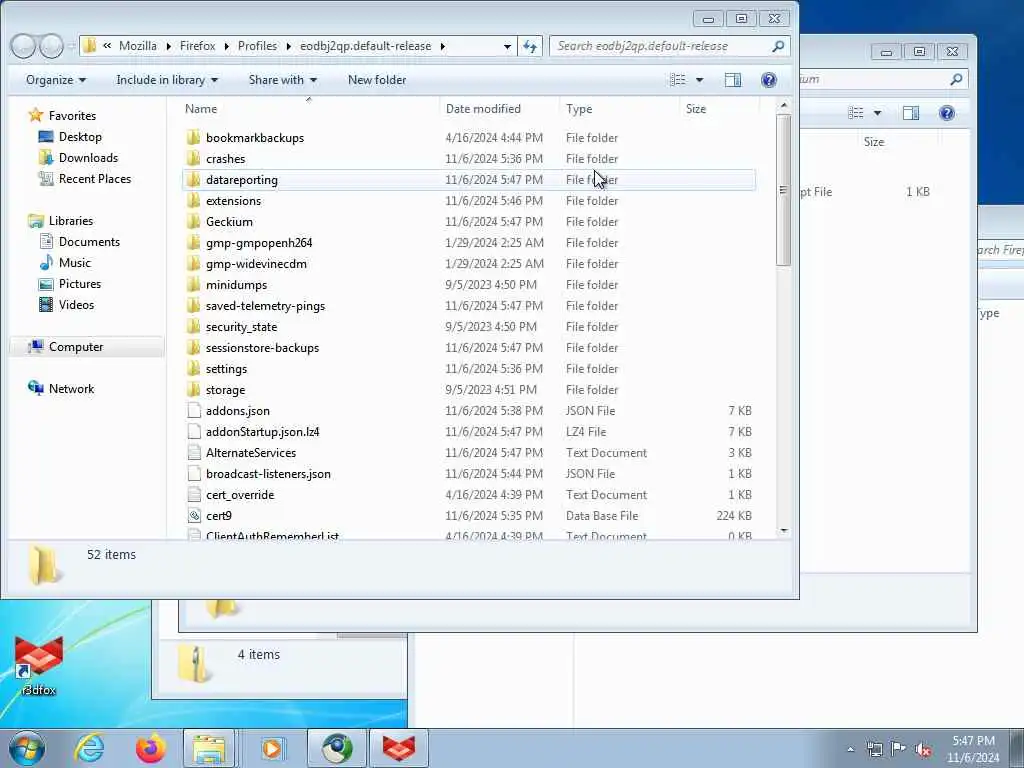Click the volume muted tray icon
Viewport: 1024px width, 768px height.
coord(923,749)
